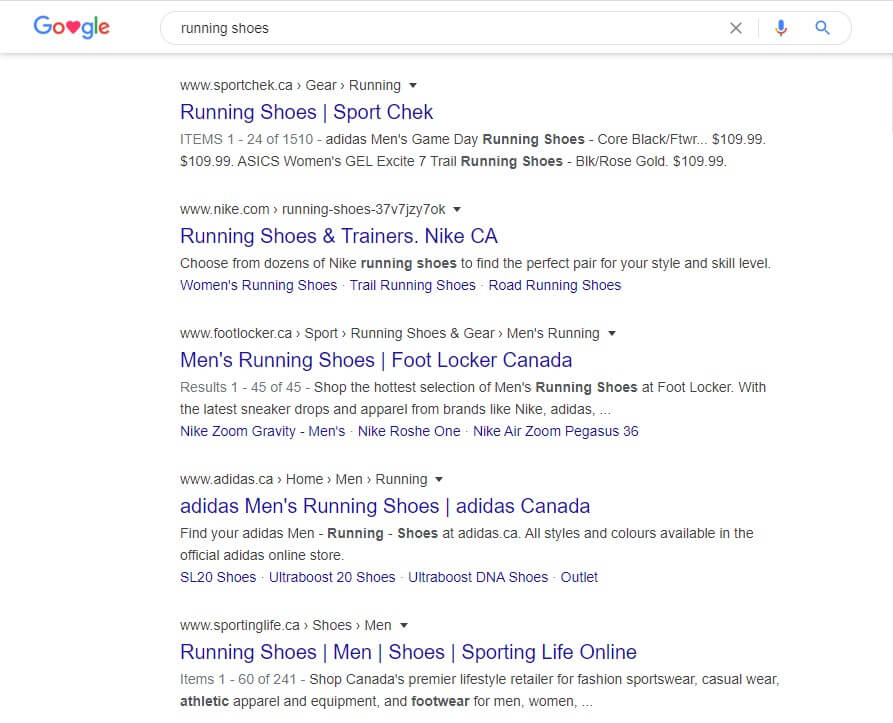Screen dimensions: 893x723
Task: Follow Trail Running Shoes sitelink
Action: tap(412, 285)
